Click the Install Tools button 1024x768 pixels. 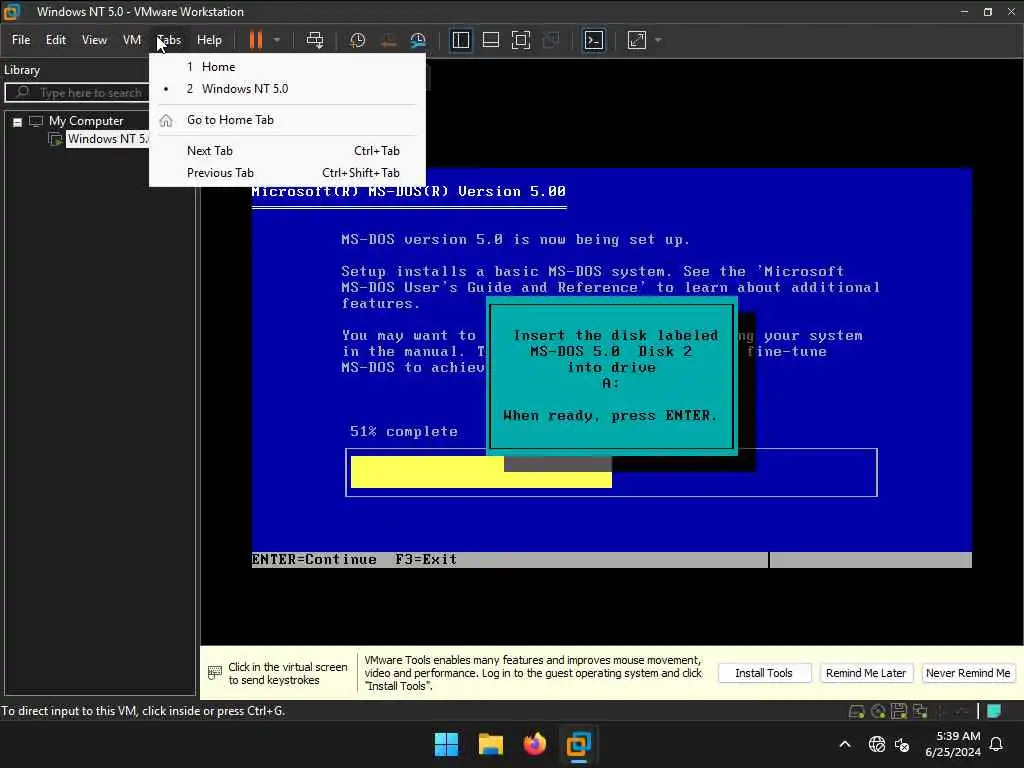tap(764, 673)
